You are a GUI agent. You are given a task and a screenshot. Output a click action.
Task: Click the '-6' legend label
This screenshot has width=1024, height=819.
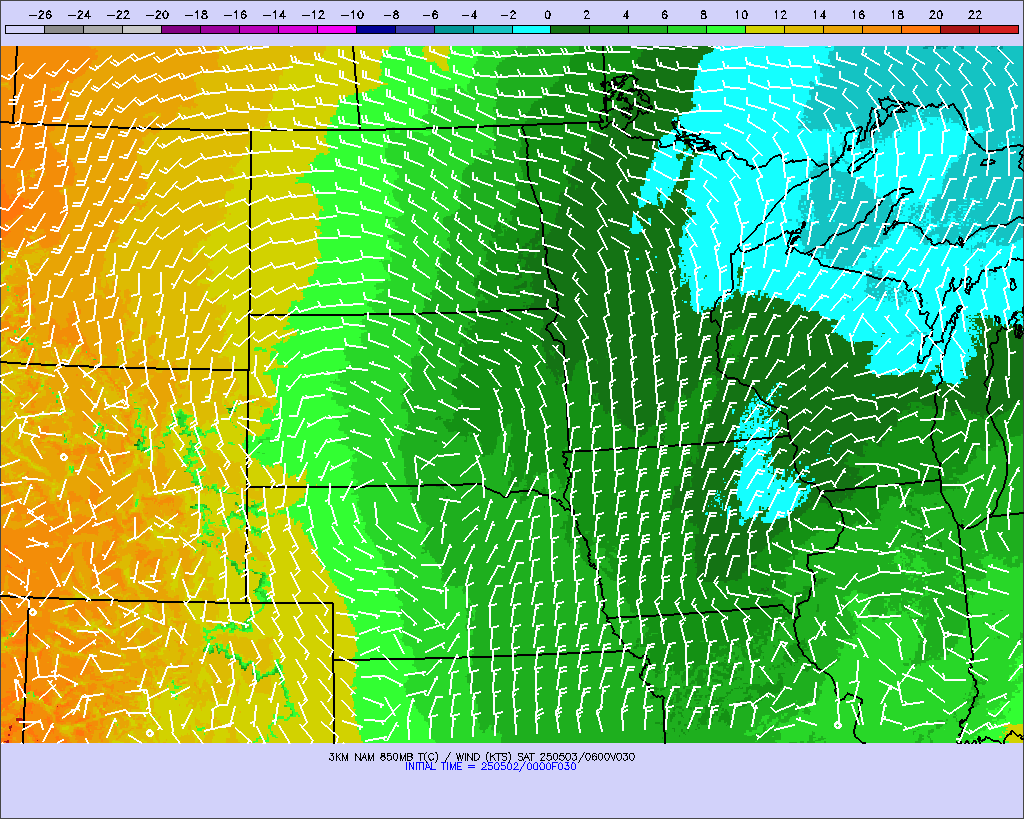tap(430, 14)
